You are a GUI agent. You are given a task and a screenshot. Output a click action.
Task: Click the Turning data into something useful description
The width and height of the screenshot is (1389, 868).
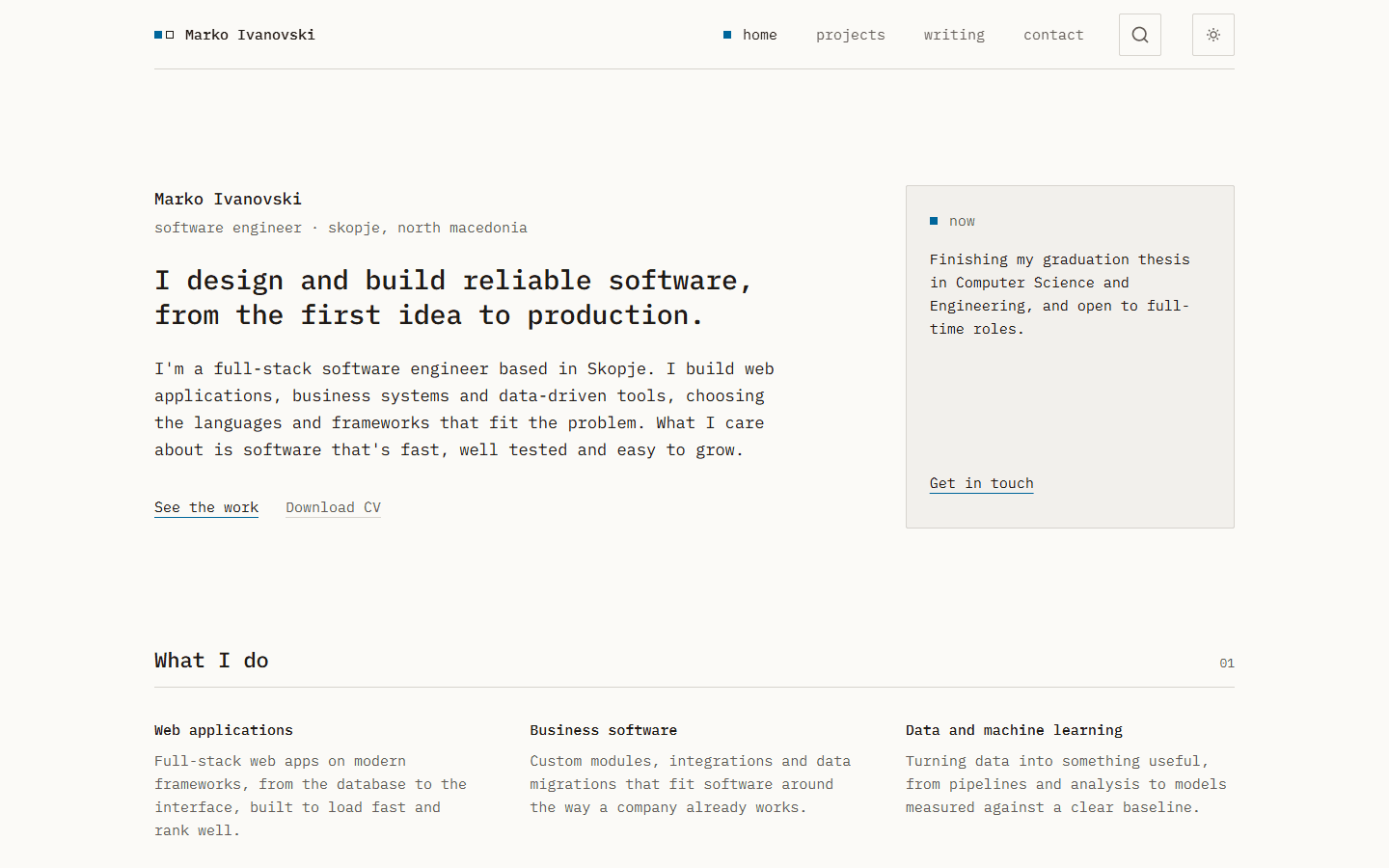click(x=1066, y=784)
